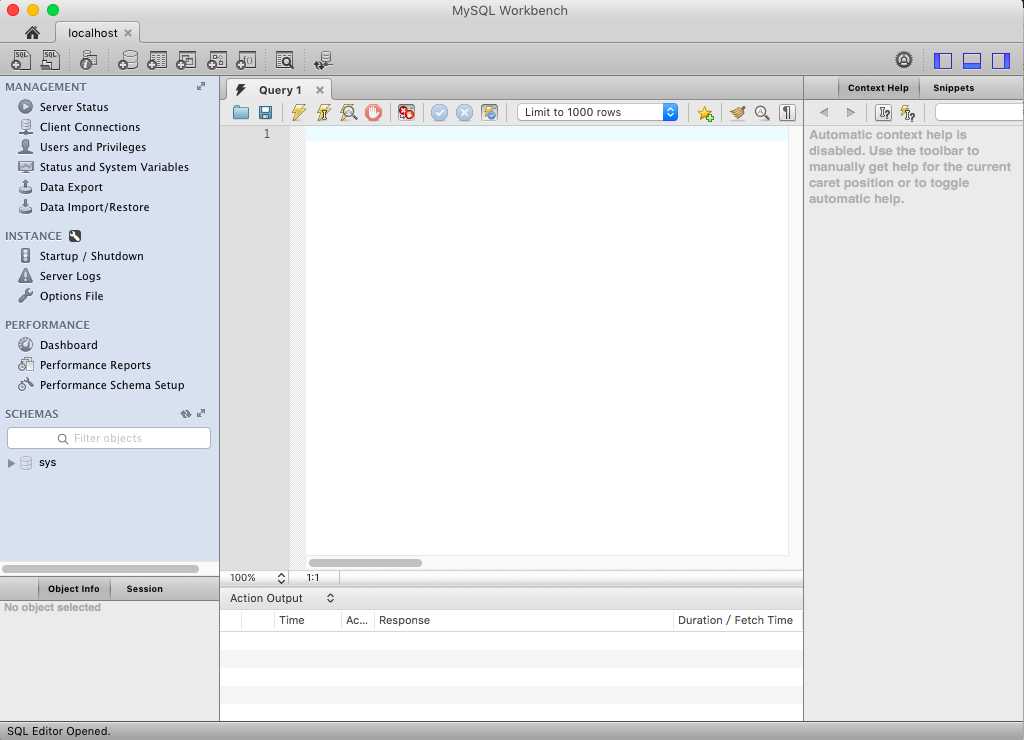The image size is (1024, 740).
Task: Open a new SQL tab icon
Action: 21,60
